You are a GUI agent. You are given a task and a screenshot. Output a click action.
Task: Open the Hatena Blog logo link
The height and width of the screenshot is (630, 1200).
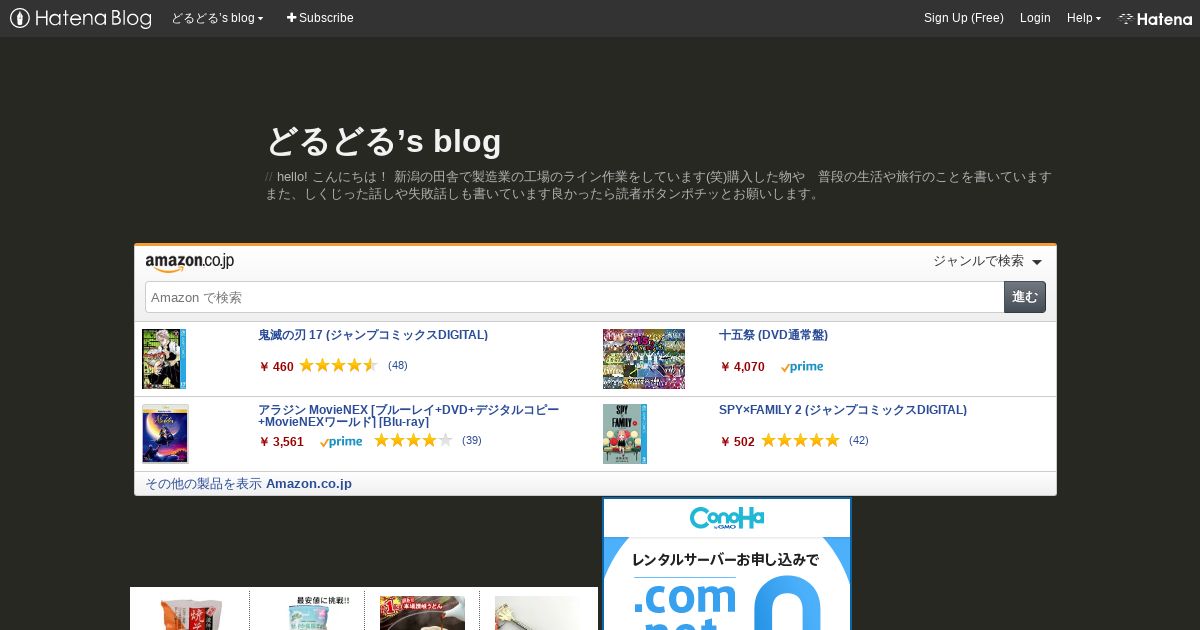pos(81,18)
